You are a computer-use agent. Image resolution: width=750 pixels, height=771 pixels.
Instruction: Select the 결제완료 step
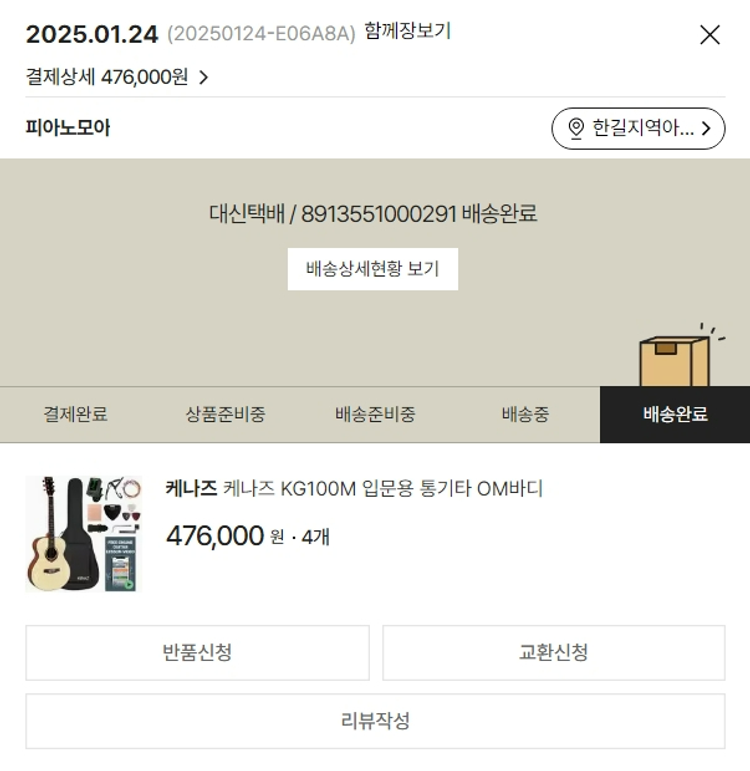tap(75, 414)
